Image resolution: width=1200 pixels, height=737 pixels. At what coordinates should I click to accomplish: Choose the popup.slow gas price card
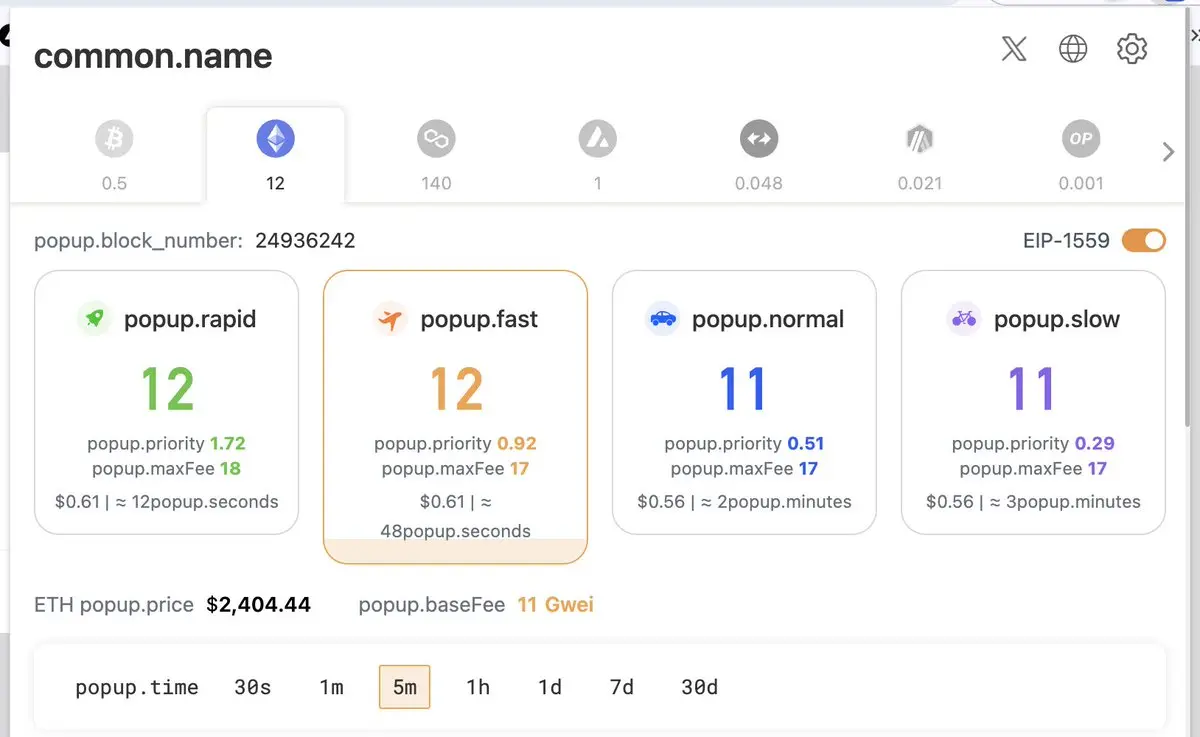(1033, 402)
